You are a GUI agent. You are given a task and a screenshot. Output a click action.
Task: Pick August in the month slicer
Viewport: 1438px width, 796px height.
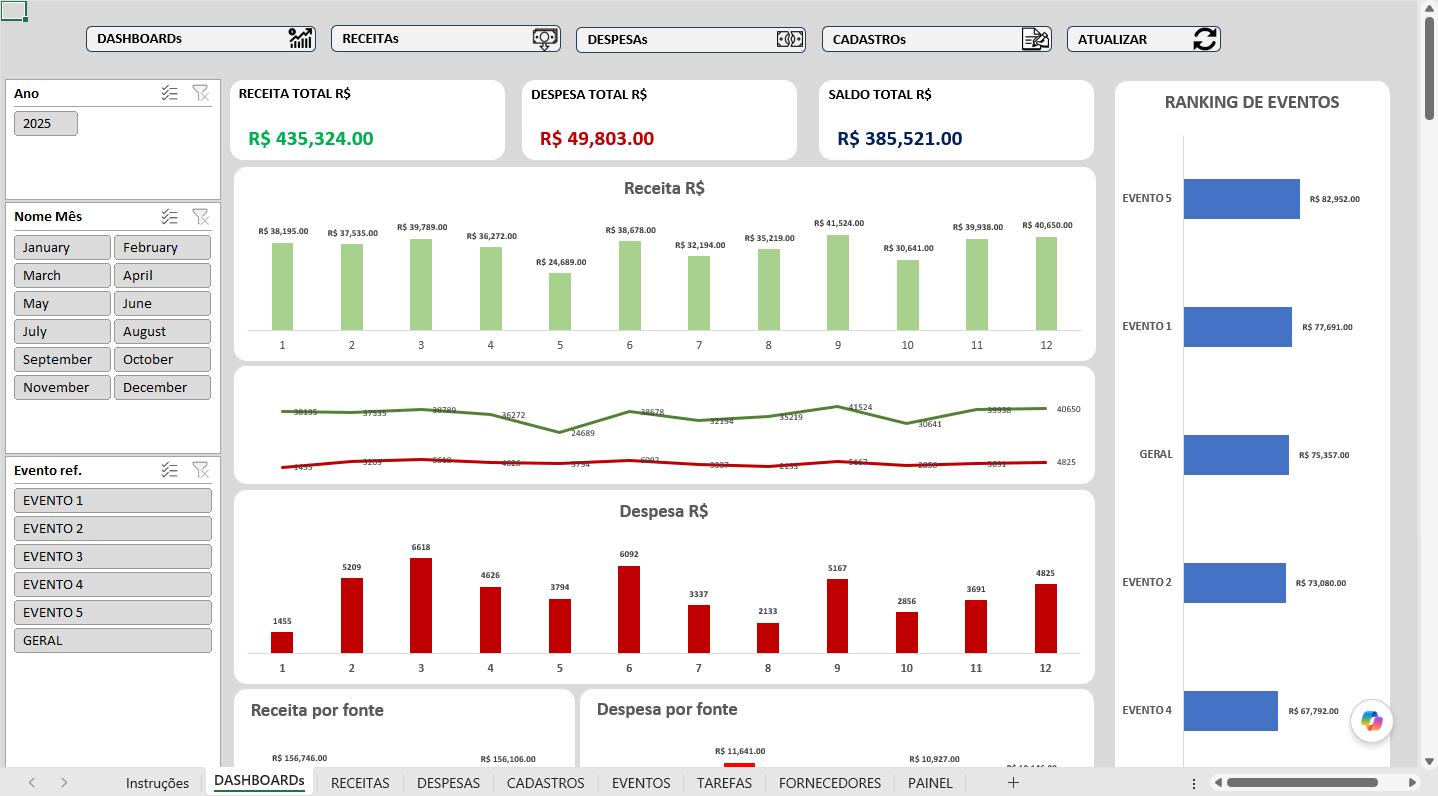(x=162, y=331)
